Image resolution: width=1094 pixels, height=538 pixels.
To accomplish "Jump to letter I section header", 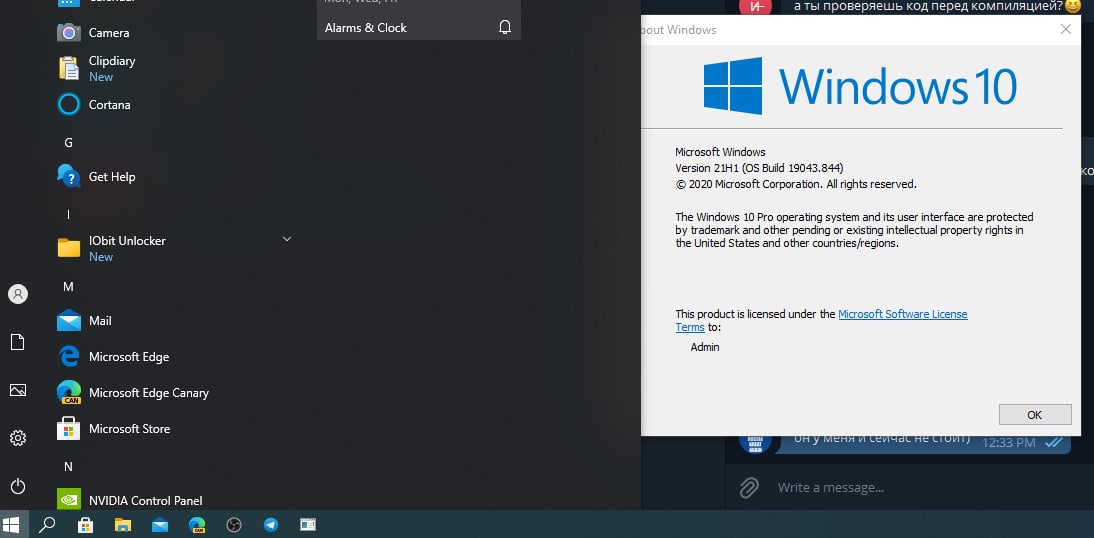I will pyautogui.click(x=68, y=214).
